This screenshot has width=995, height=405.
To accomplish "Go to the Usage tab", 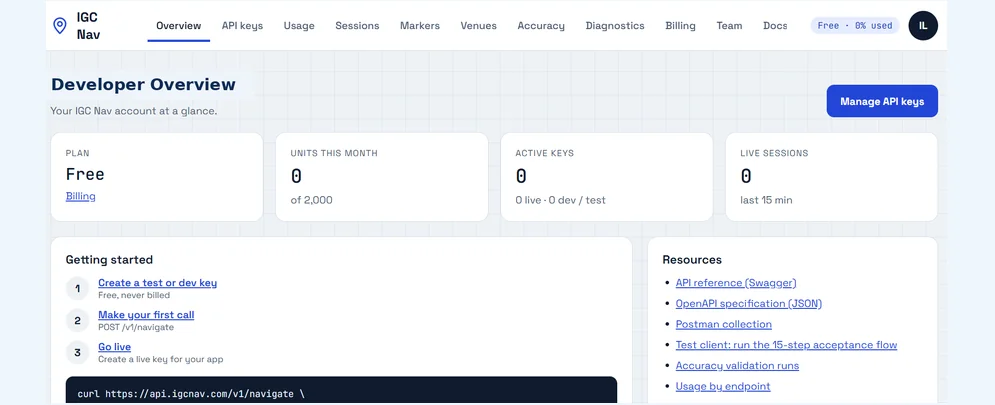I will (299, 26).
